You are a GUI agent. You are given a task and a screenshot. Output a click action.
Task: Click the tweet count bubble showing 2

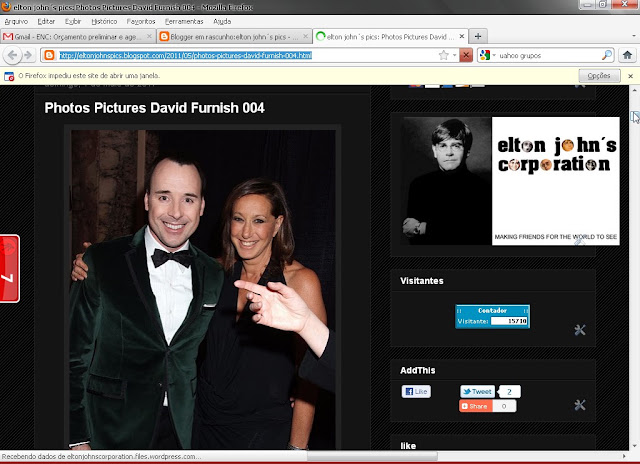[509, 391]
